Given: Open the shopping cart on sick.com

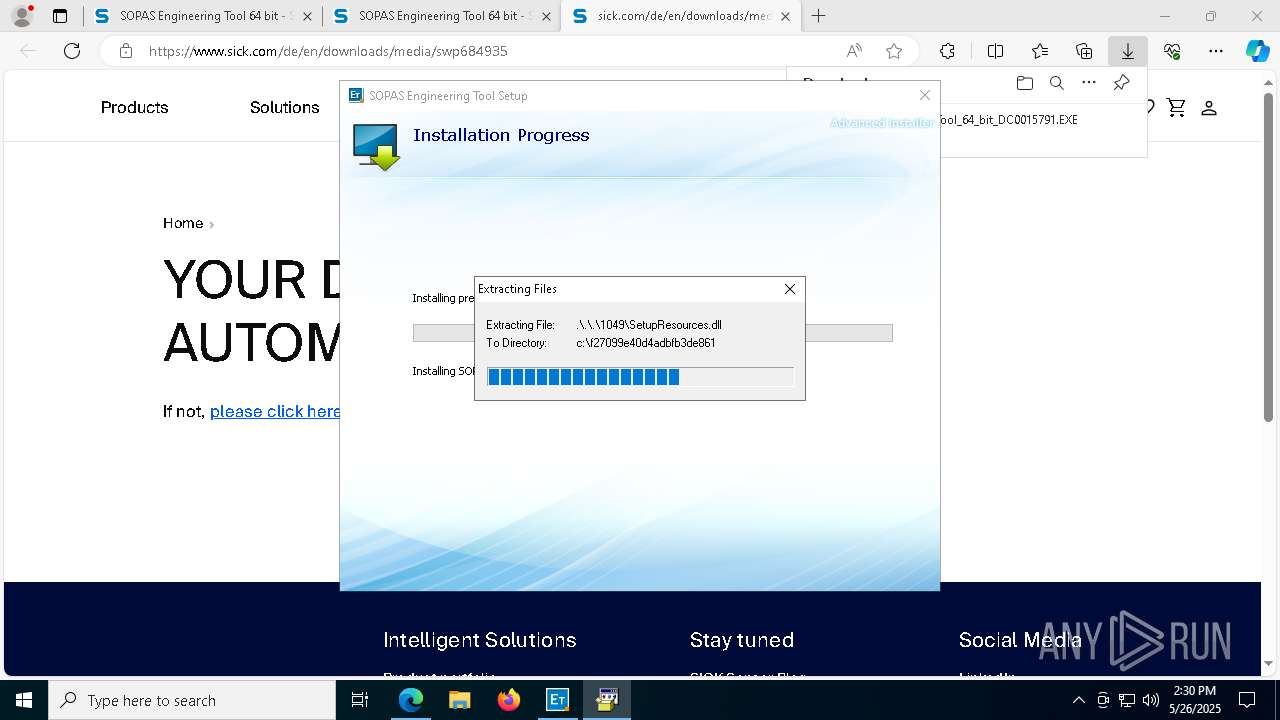Looking at the screenshot, I should tap(1176, 108).
